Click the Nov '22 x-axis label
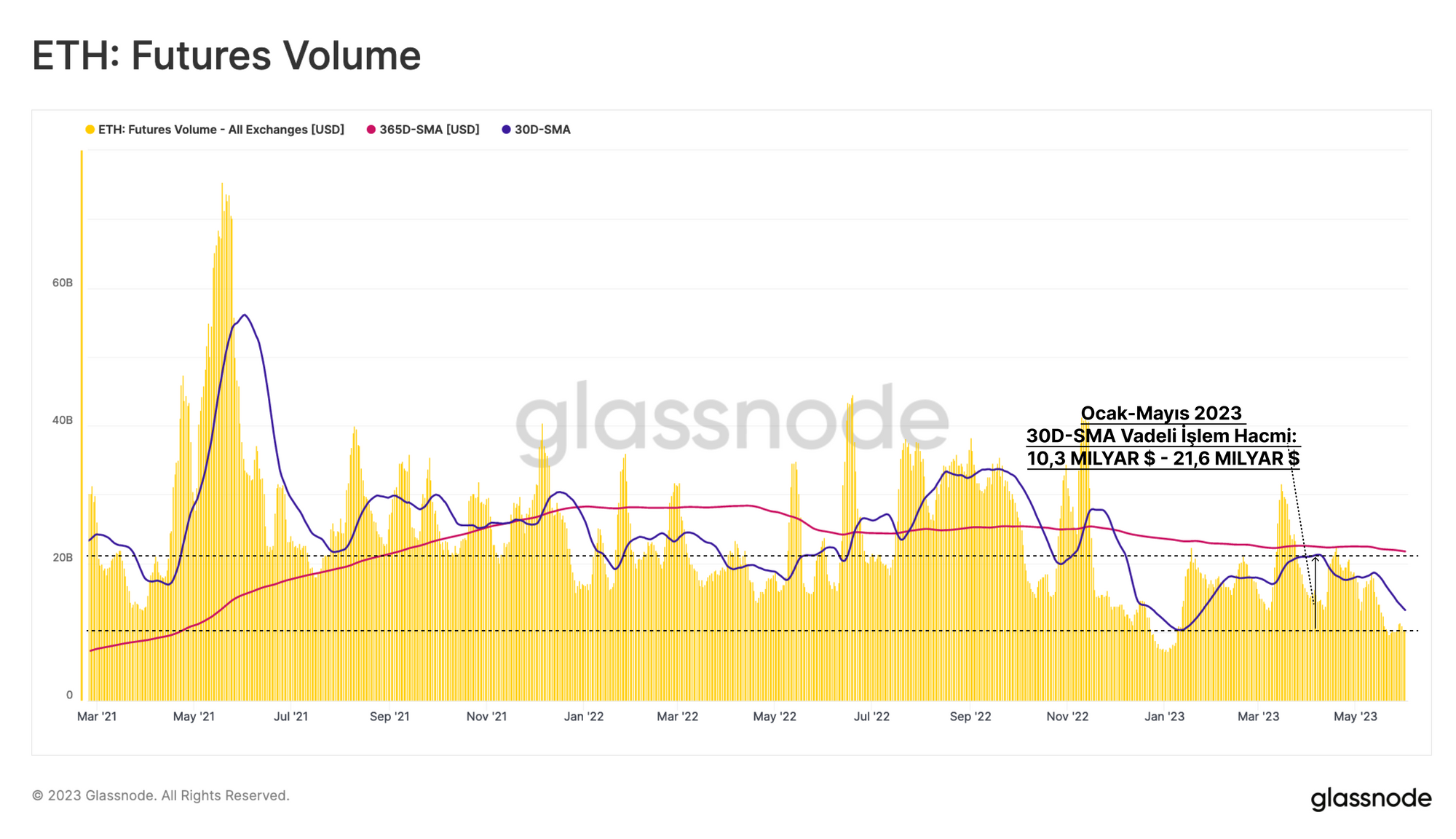The image size is (1456, 839). [x=1067, y=716]
